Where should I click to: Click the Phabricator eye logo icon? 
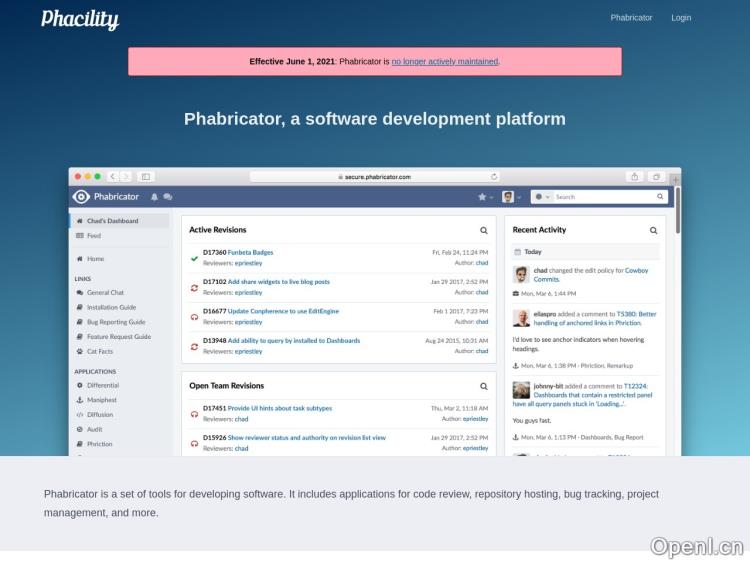[82, 197]
